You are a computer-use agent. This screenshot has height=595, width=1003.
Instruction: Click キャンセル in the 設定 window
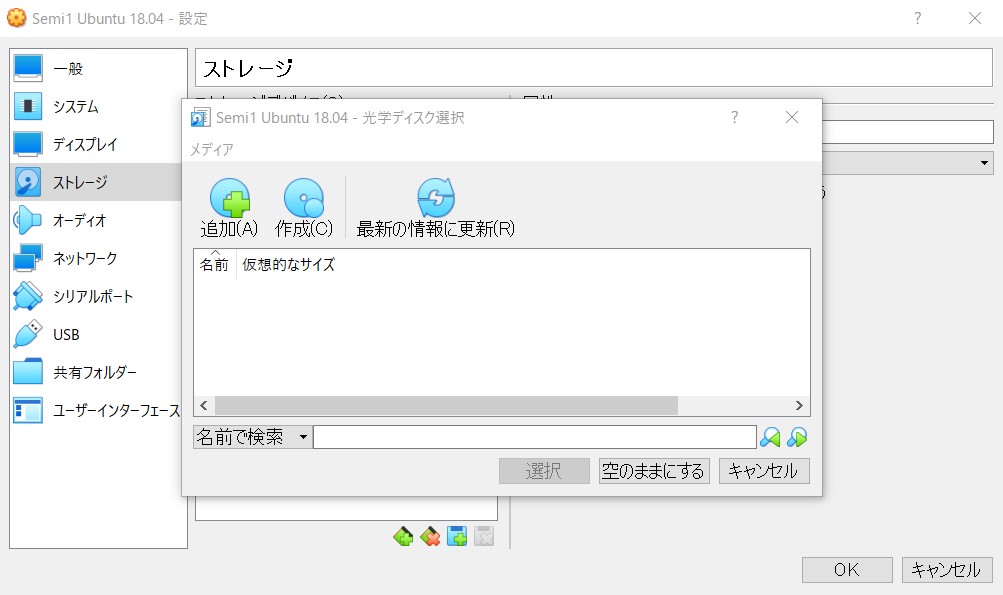point(947,569)
